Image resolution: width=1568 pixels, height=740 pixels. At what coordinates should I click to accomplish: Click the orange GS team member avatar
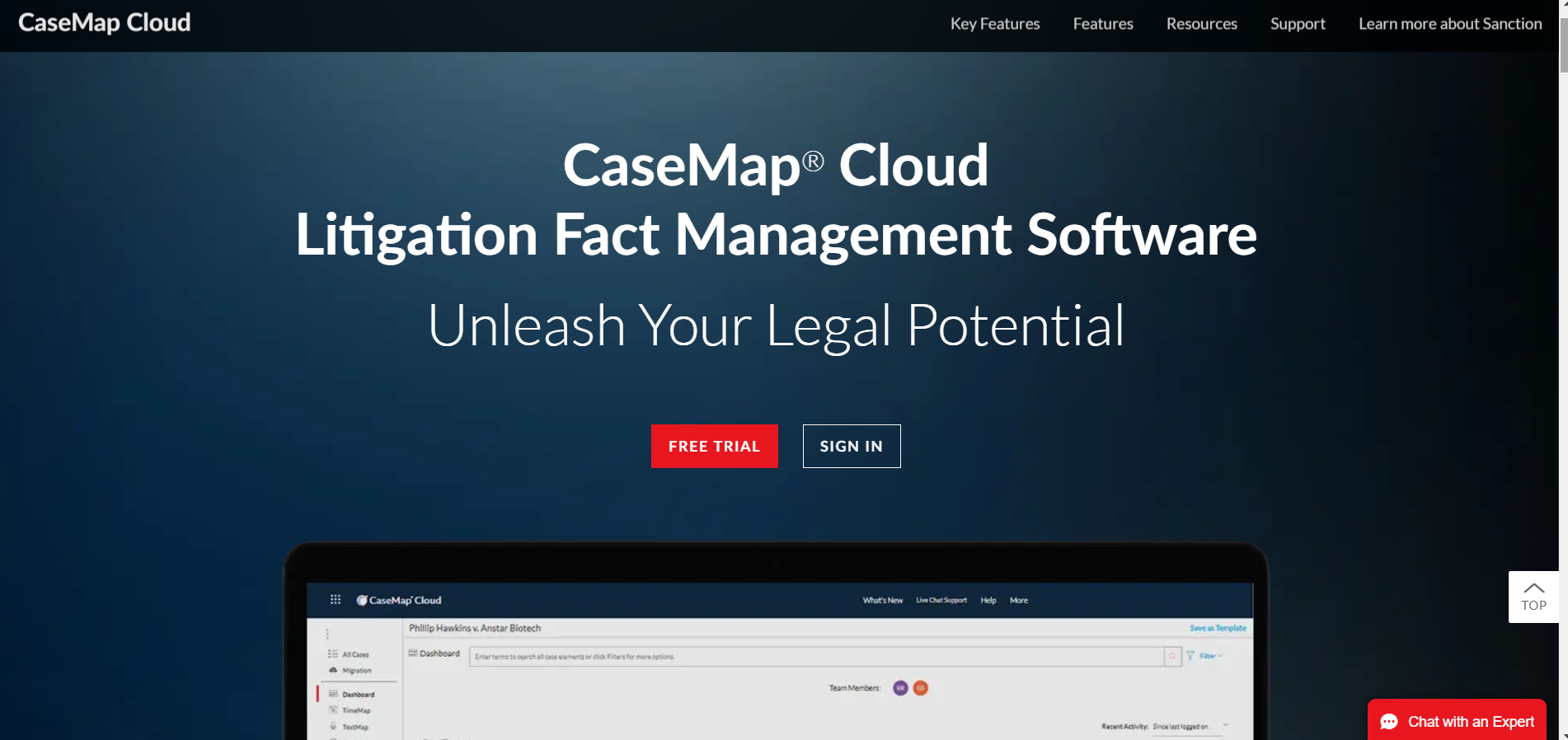pos(921,688)
